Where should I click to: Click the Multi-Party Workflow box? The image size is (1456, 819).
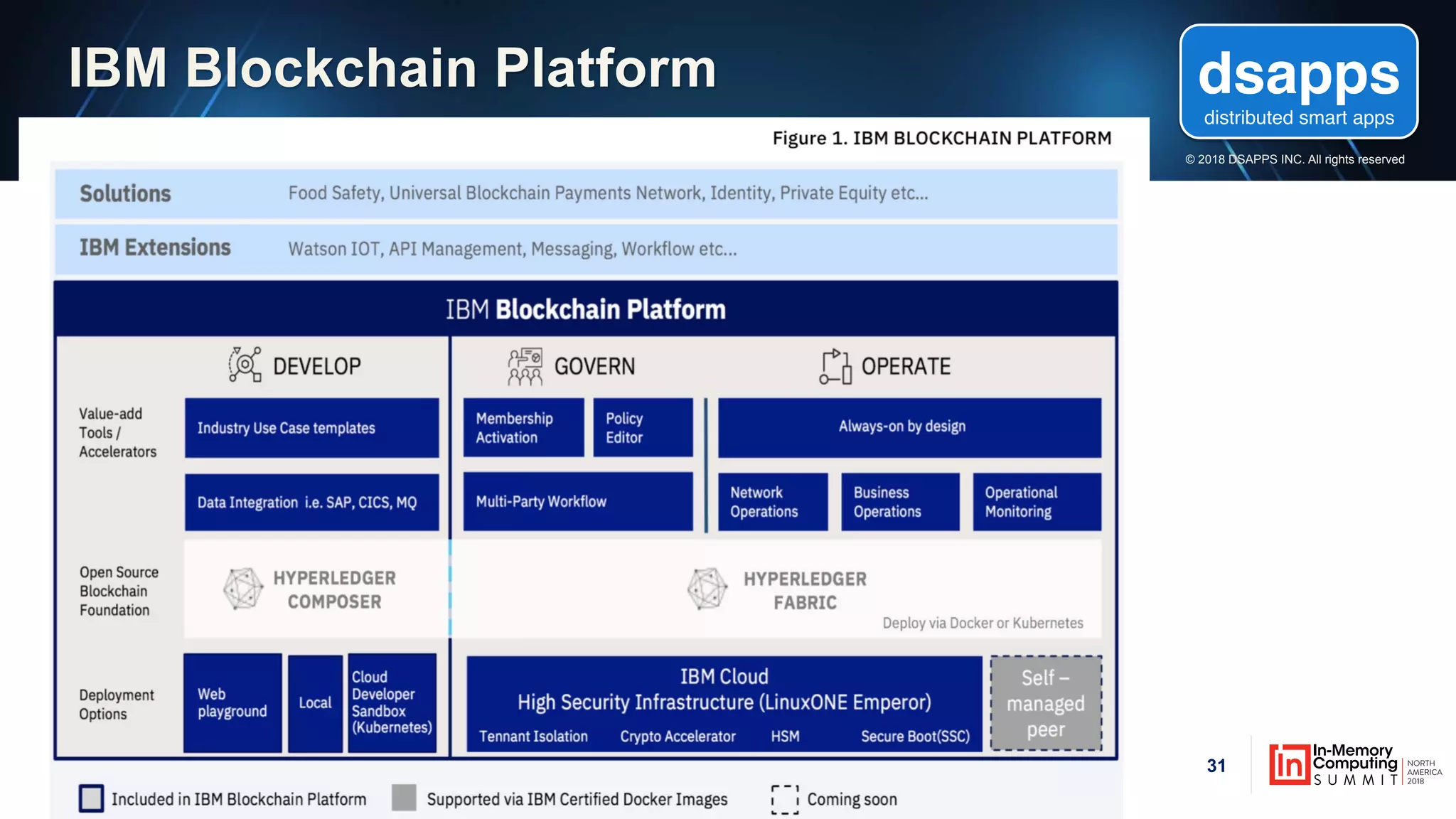click(x=578, y=501)
